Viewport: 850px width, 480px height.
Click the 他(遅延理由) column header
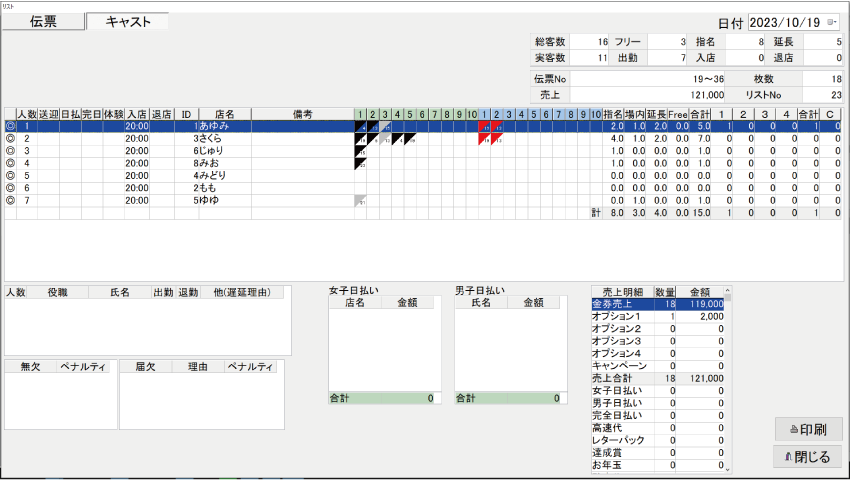(x=242, y=292)
